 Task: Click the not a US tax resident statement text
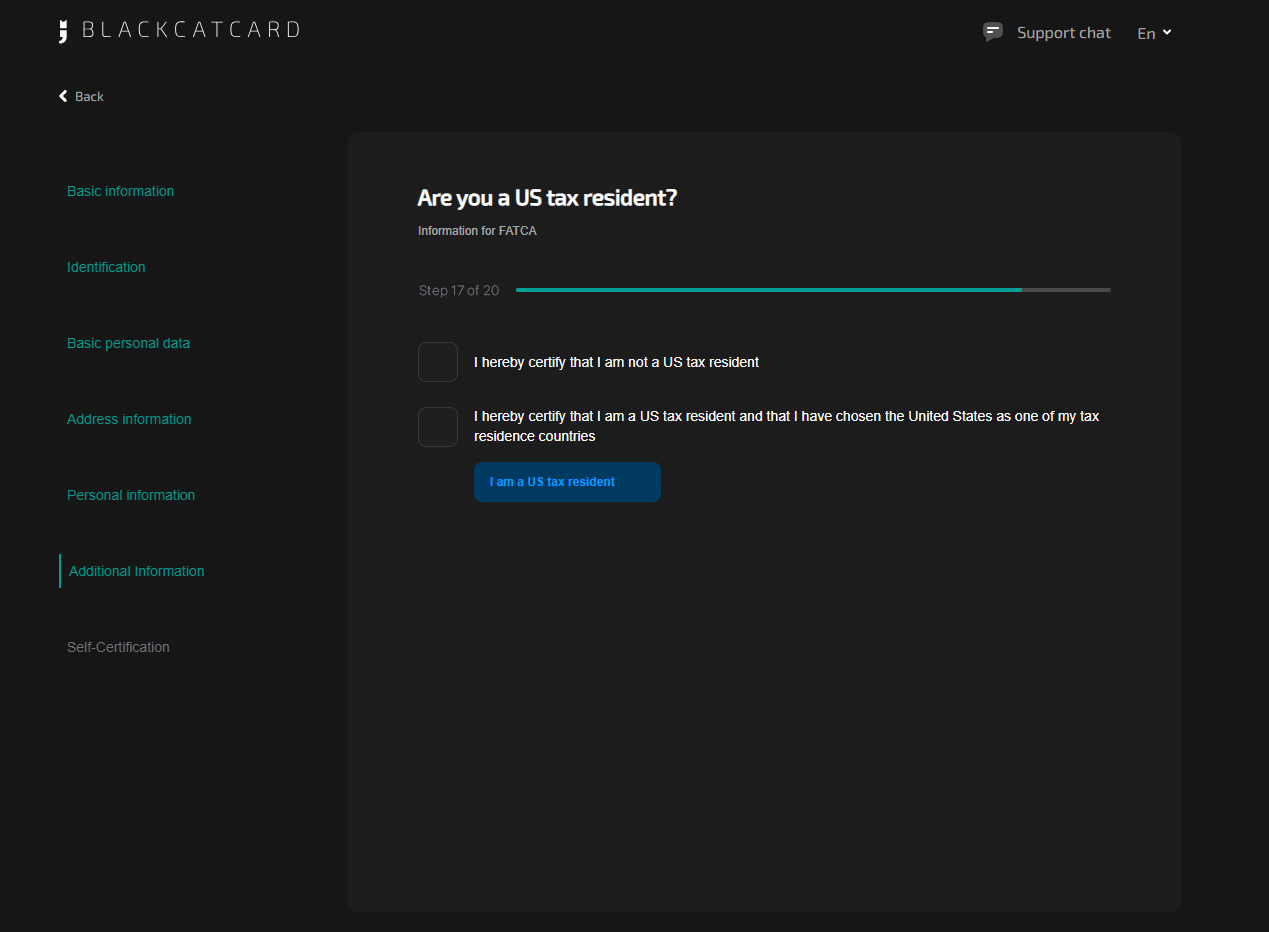click(616, 362)
